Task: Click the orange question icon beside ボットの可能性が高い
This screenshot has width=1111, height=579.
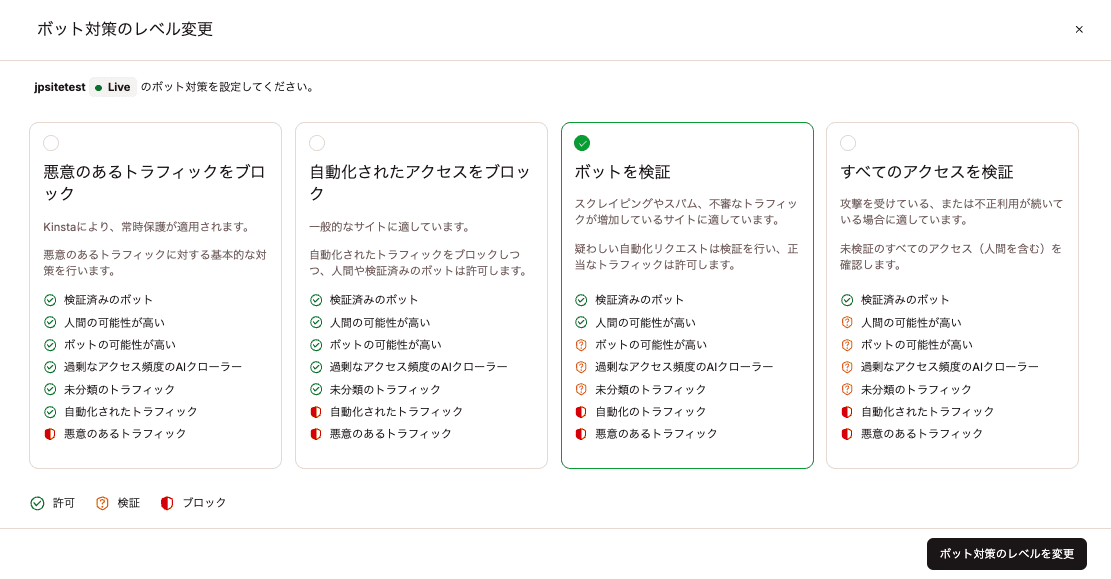Action: 581,344
